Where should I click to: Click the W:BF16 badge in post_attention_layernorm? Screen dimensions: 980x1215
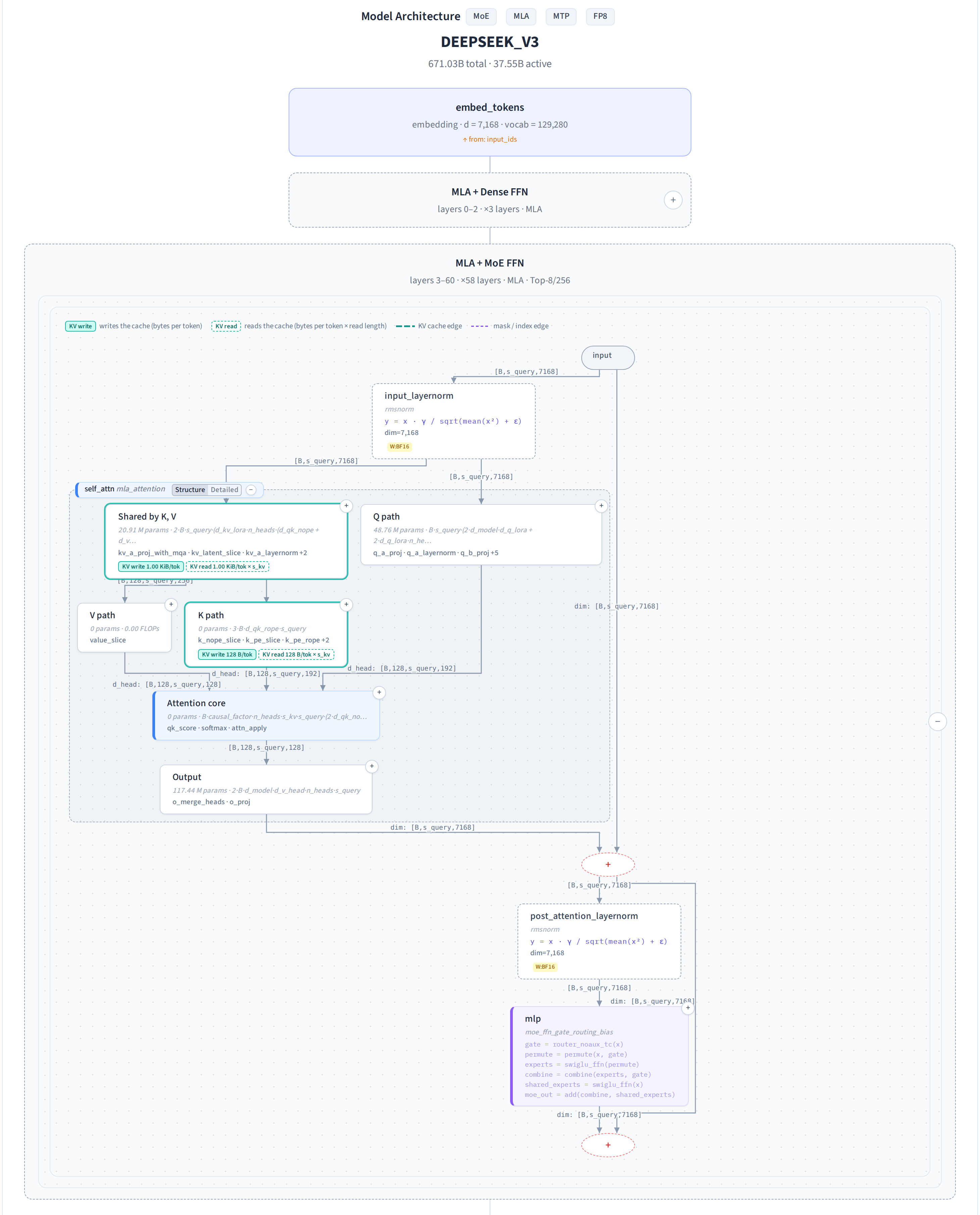545,967
